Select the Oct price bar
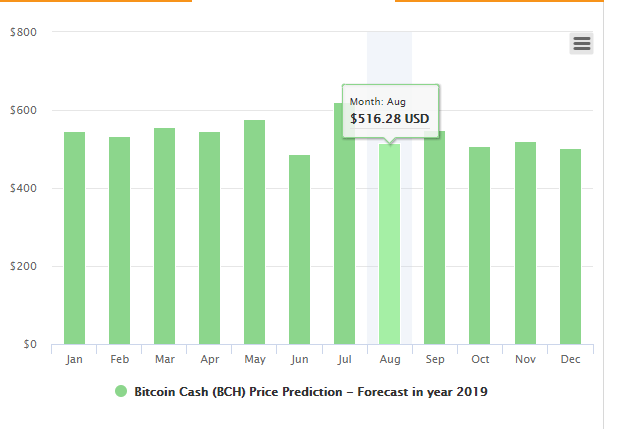 point(479,246)
